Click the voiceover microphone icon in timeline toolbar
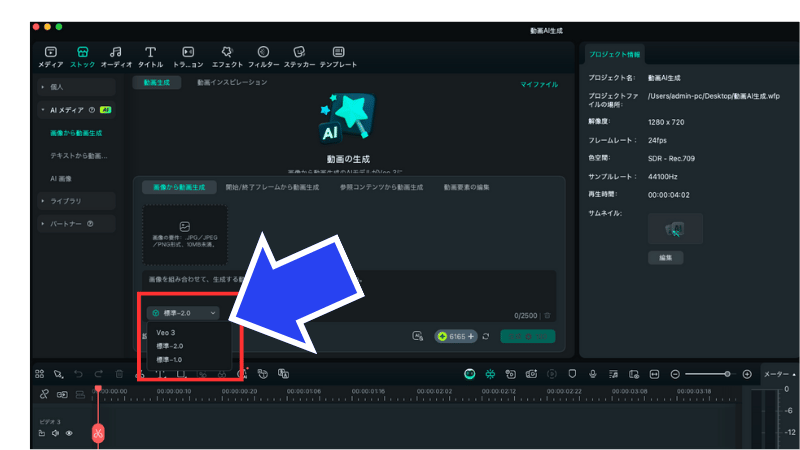This screenshot has width=800, height=450. click(x=592, y=373)
